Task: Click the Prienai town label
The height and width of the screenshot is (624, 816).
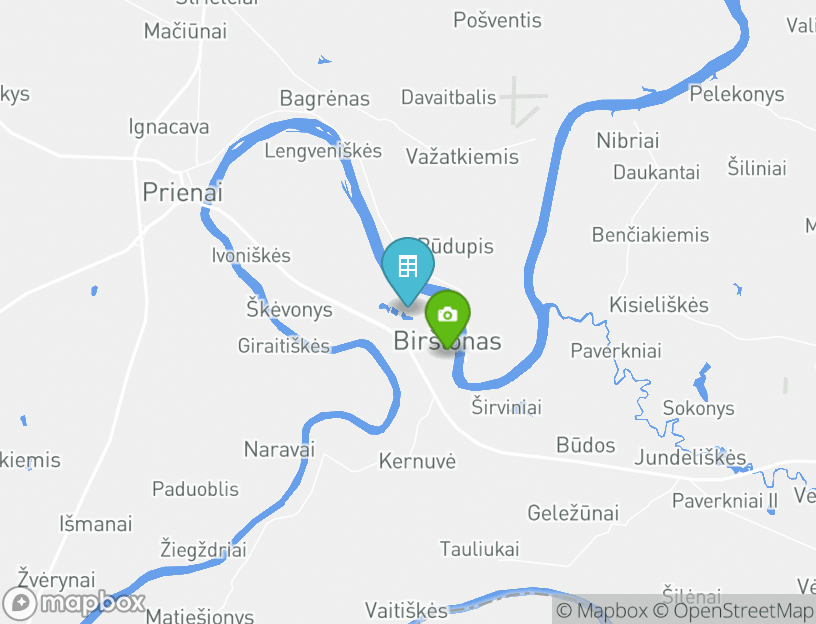Action: 183,193
